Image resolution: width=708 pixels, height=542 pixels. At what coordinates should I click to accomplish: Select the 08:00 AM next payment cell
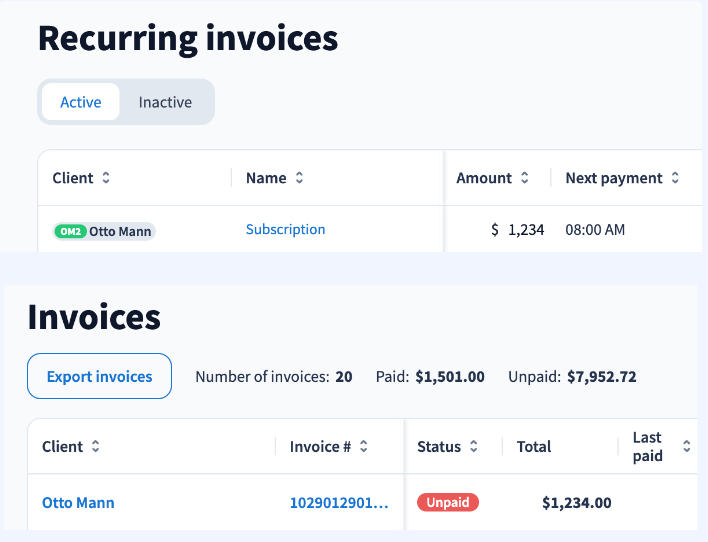(595, 230)
